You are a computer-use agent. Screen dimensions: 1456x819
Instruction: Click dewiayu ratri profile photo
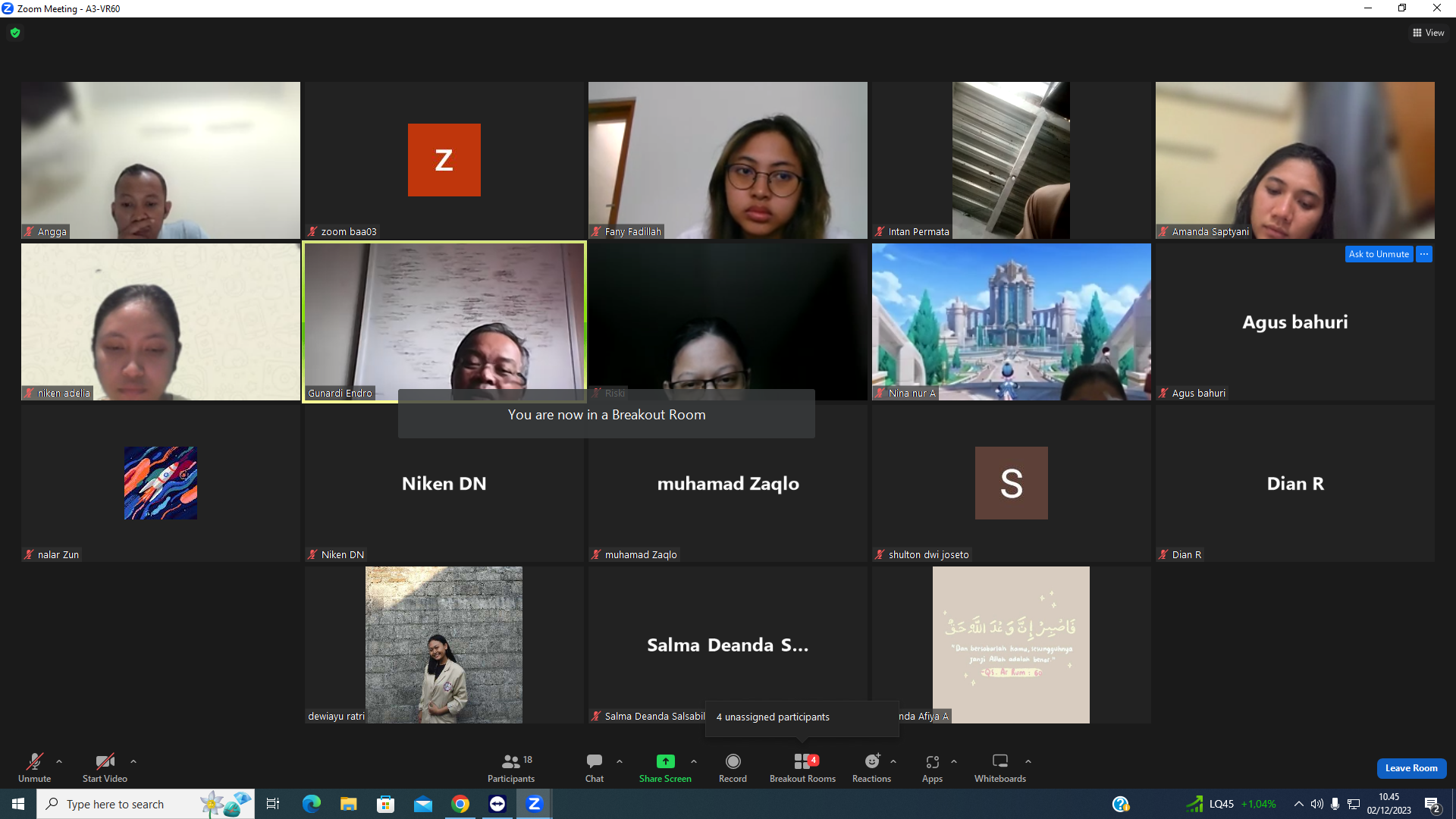coord(444,645)
